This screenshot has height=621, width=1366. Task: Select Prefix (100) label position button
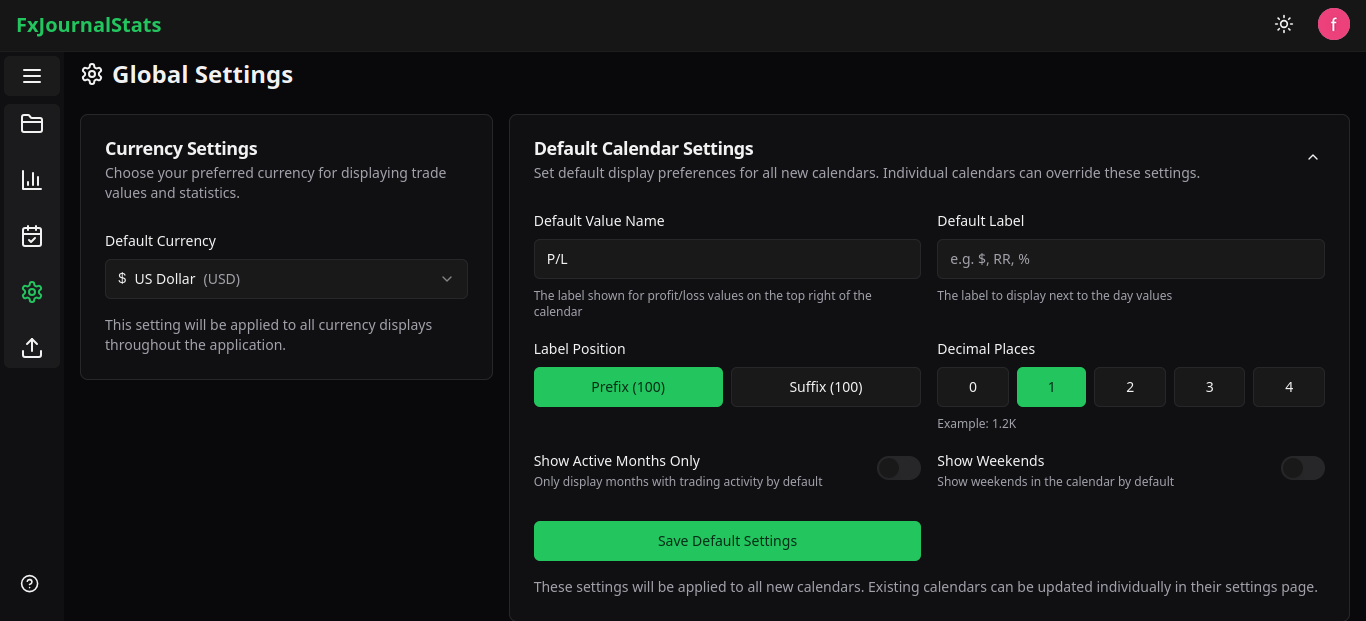click(x=628, y=386)
